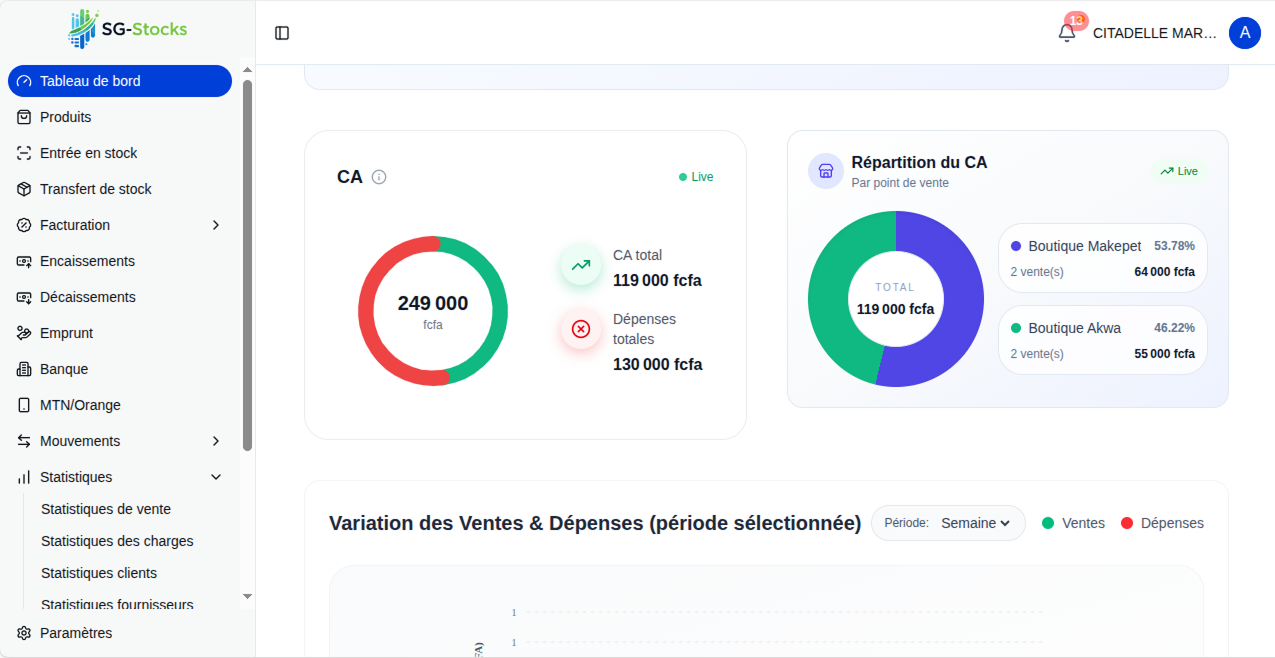Click the 53.78% percentage text
Viewport: 1275px width, 658px height.
(x=1174, y=246)
